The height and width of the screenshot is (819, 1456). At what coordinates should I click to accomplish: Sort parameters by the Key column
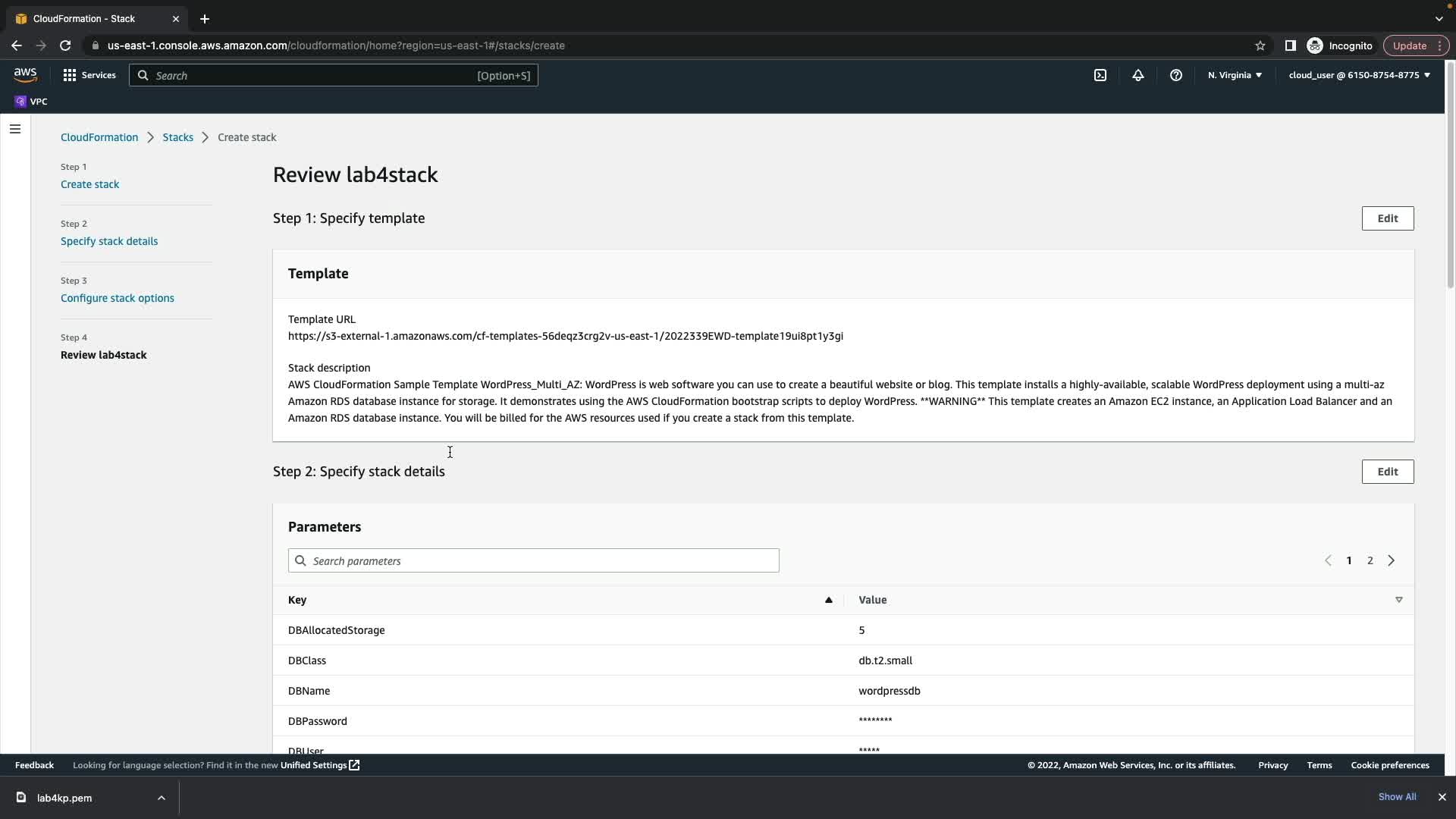click(x=297, y=600)
